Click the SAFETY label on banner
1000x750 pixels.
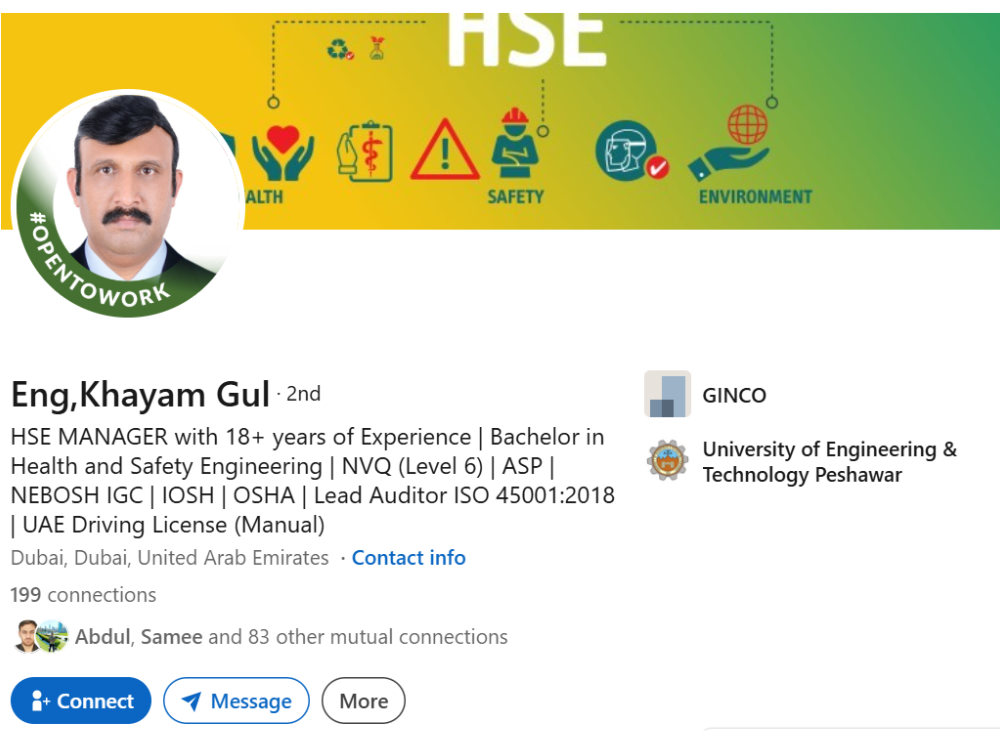[x=515, y=196]
